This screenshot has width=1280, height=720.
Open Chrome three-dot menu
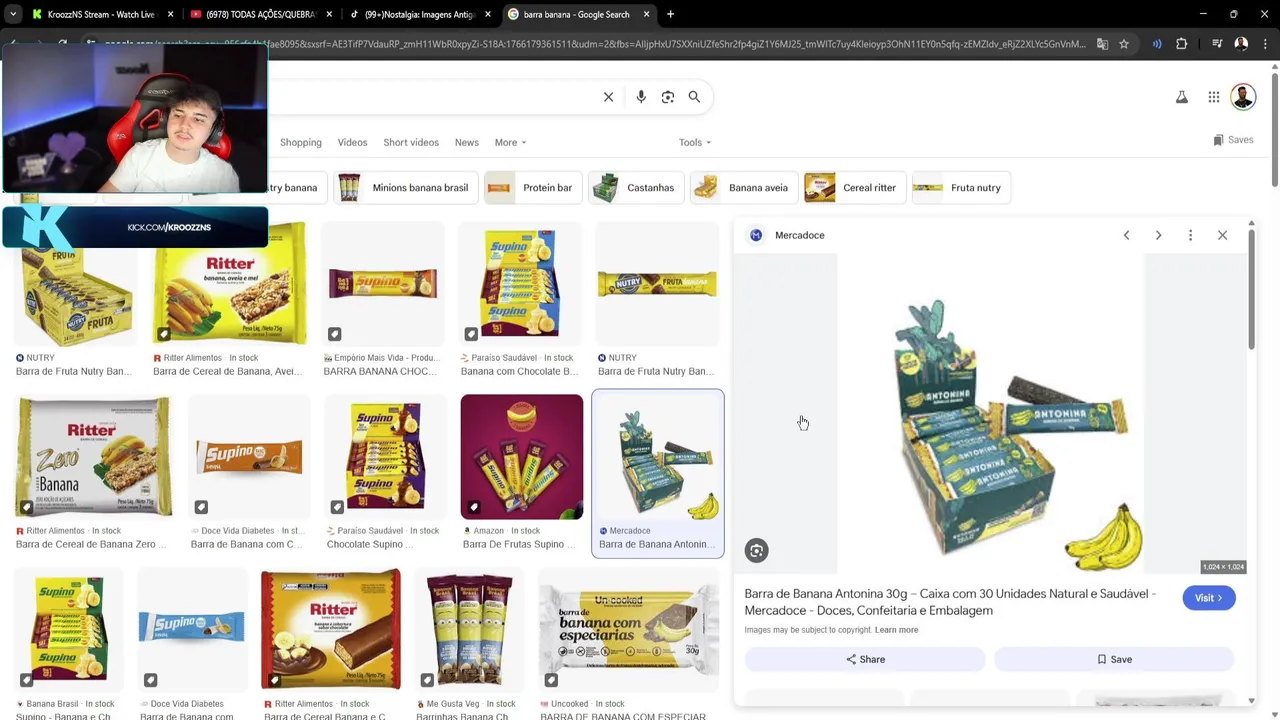[x=1264, y=44]
